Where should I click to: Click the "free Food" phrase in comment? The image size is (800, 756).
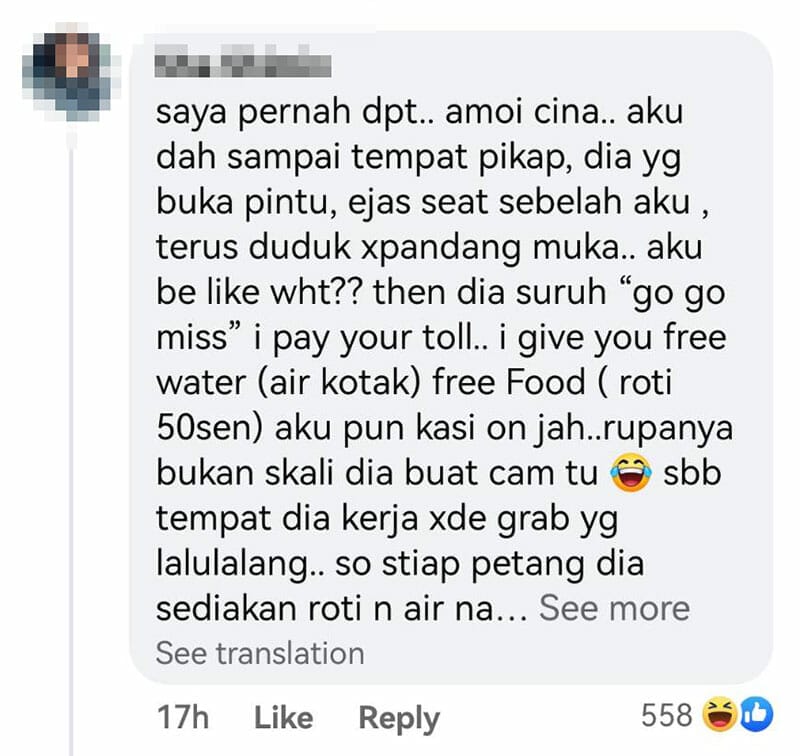coord(509,383)
